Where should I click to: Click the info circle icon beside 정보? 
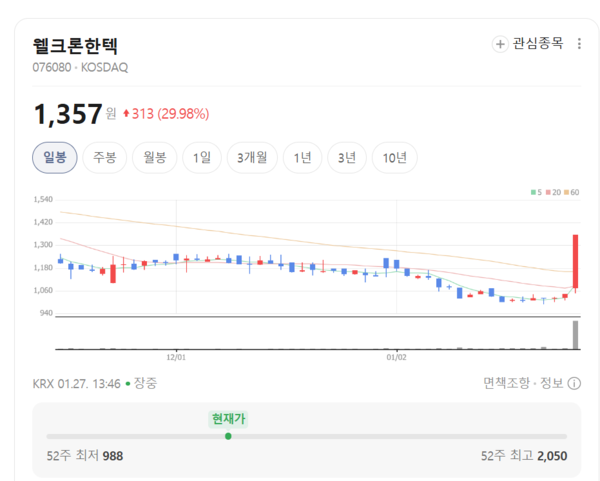click(574, 383)
